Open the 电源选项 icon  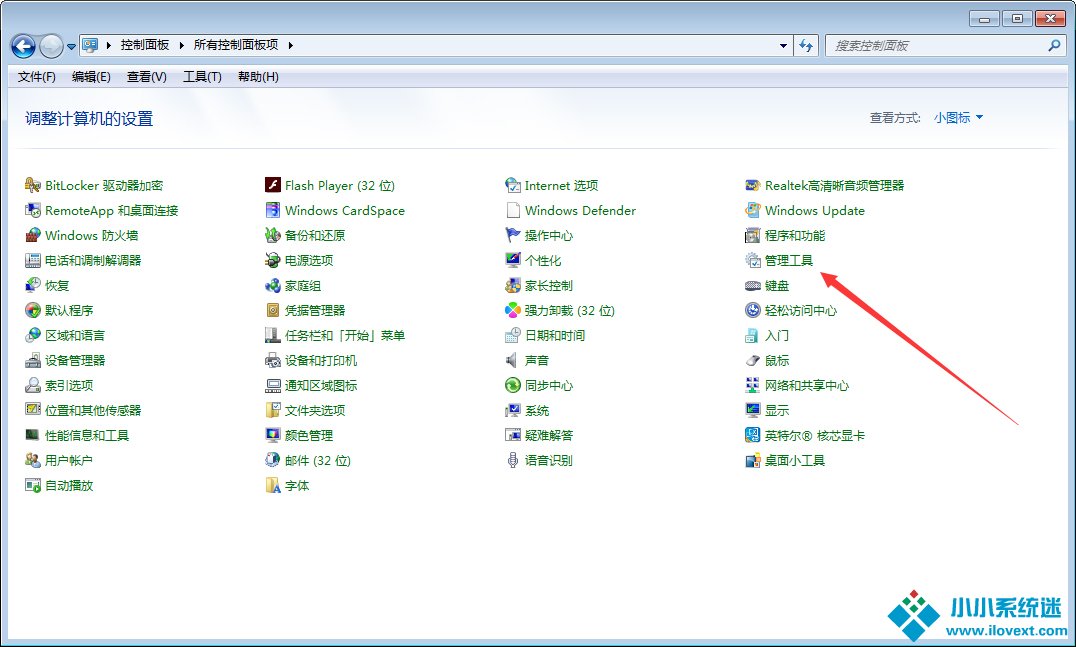[x=272, y=260]
